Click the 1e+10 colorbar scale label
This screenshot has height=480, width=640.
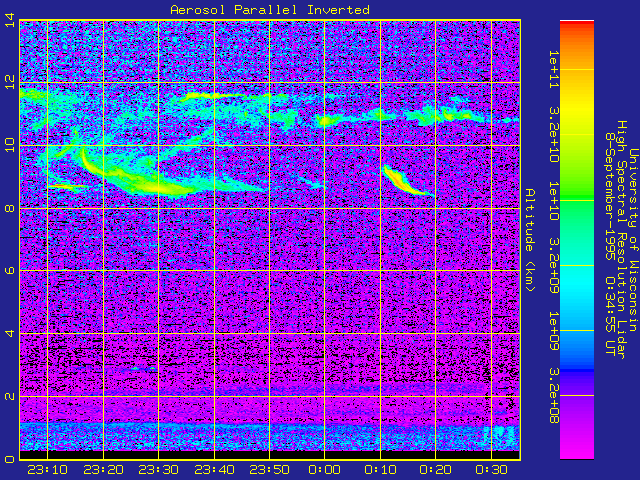tap(553, 201)
